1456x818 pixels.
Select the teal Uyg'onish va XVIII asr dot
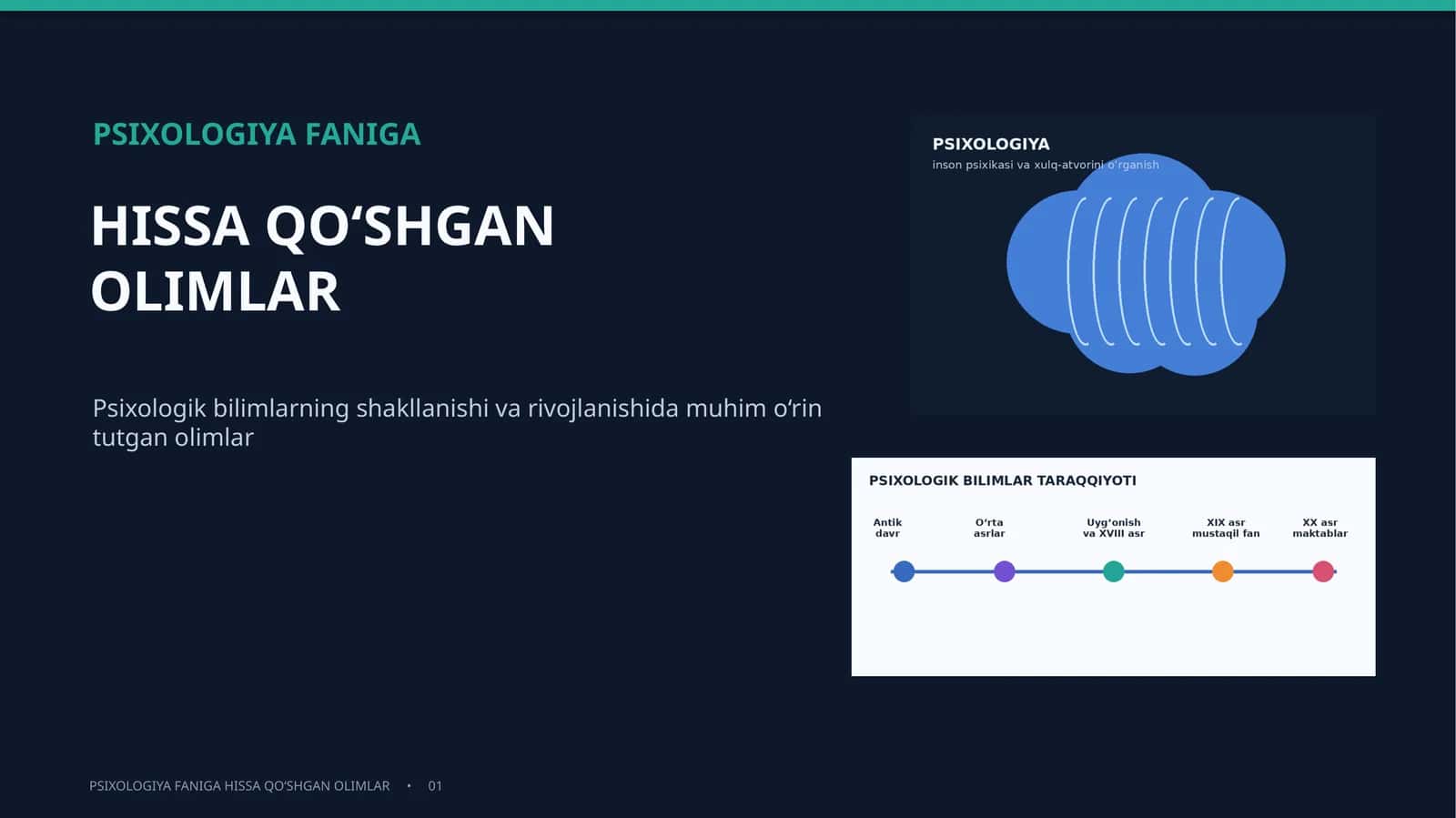pos(1114,571)
